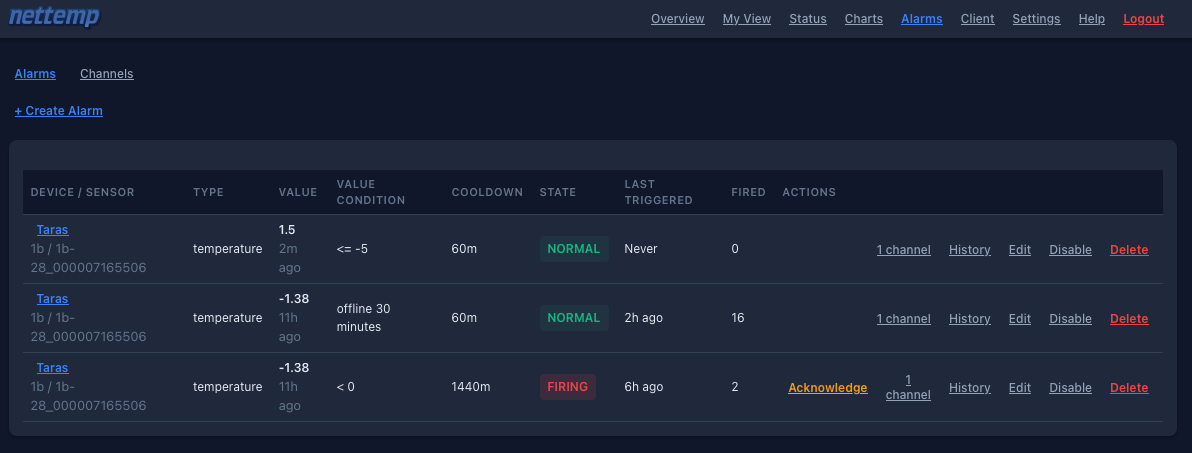This screenshot has width=1192, height=453.
Task: Select the Alarms sub-tab
Action: pos(35,74)
